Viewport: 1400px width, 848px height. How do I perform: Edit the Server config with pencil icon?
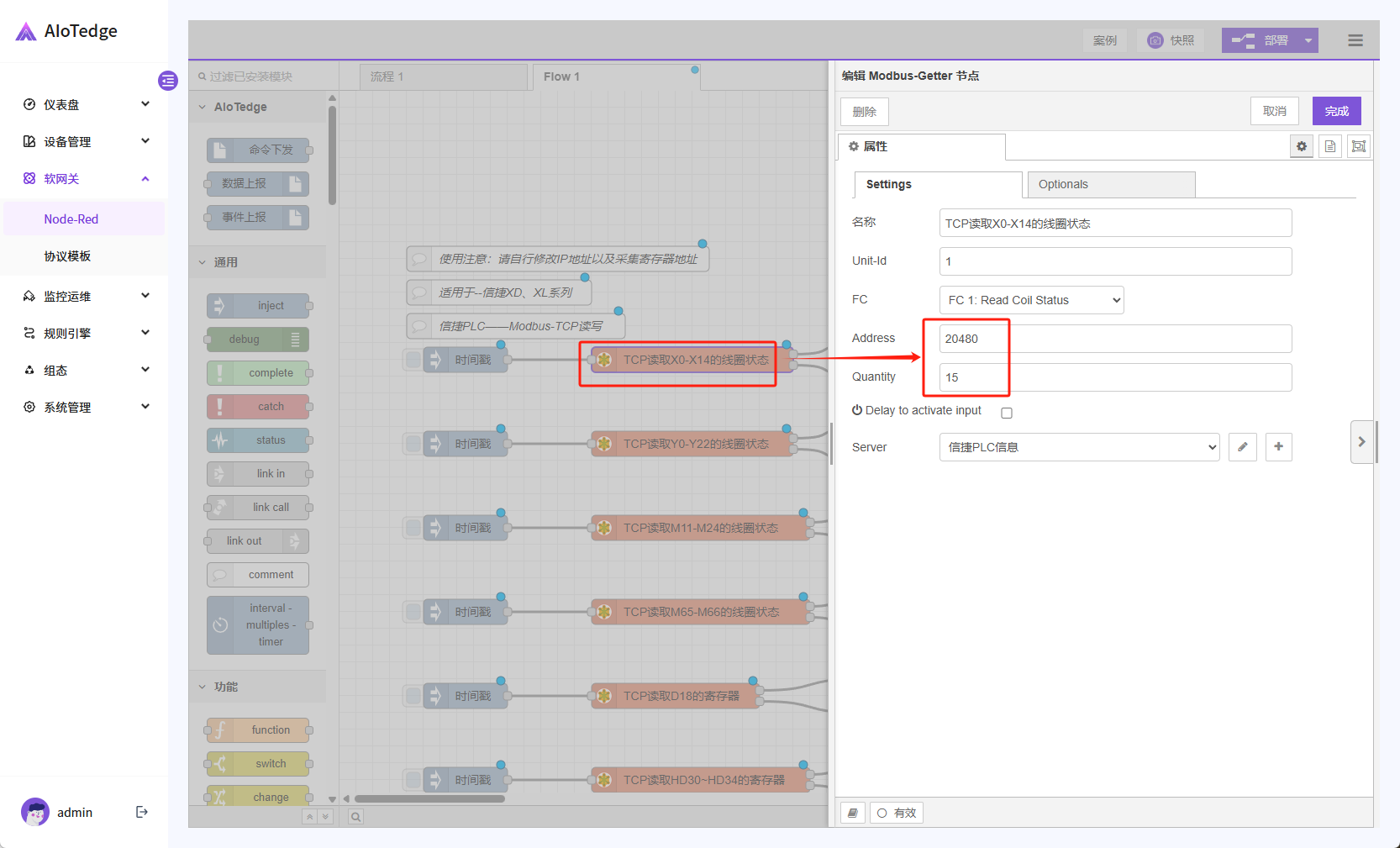tap(1242, 447)
